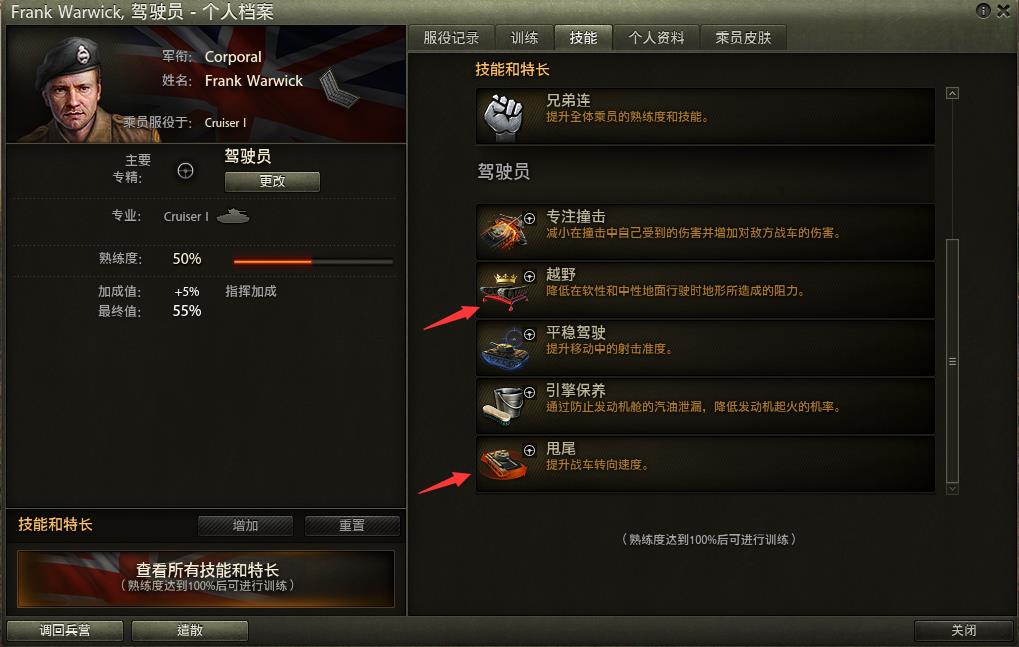Open the 训练 tab
Screen dimensions: 1019x647
point(524,38)
